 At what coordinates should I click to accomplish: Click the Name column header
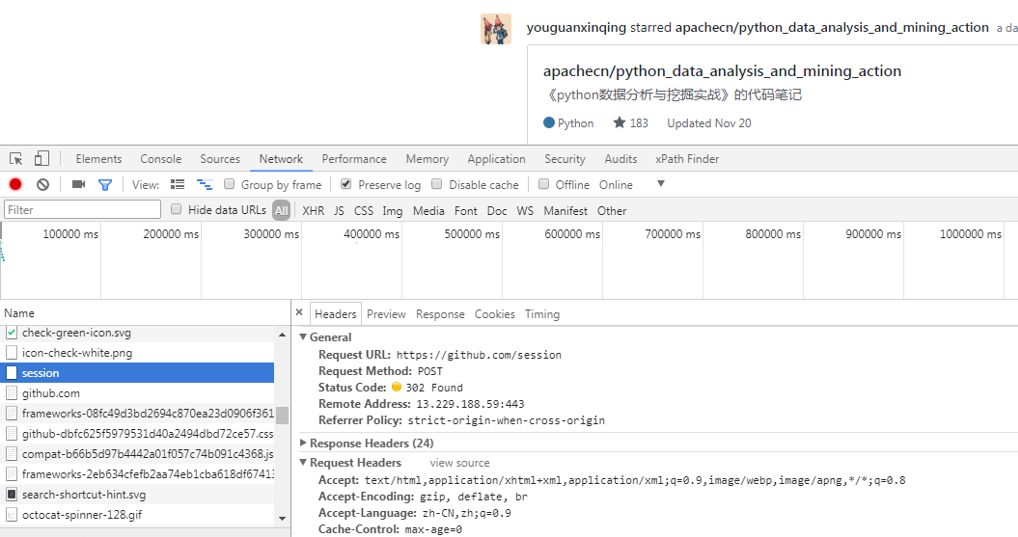click(x=145, y=313)
